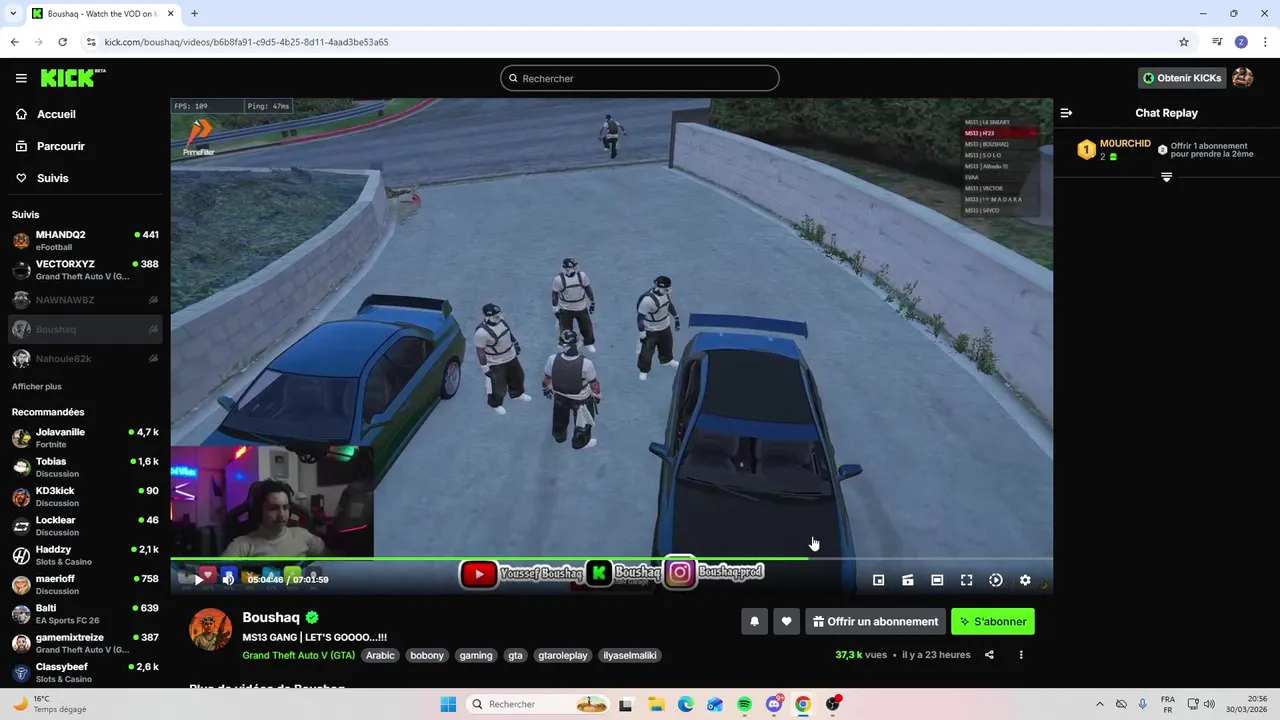Click Boushaq channel avatar below video
1280x720 pixels.
click(x=211, y=629)
